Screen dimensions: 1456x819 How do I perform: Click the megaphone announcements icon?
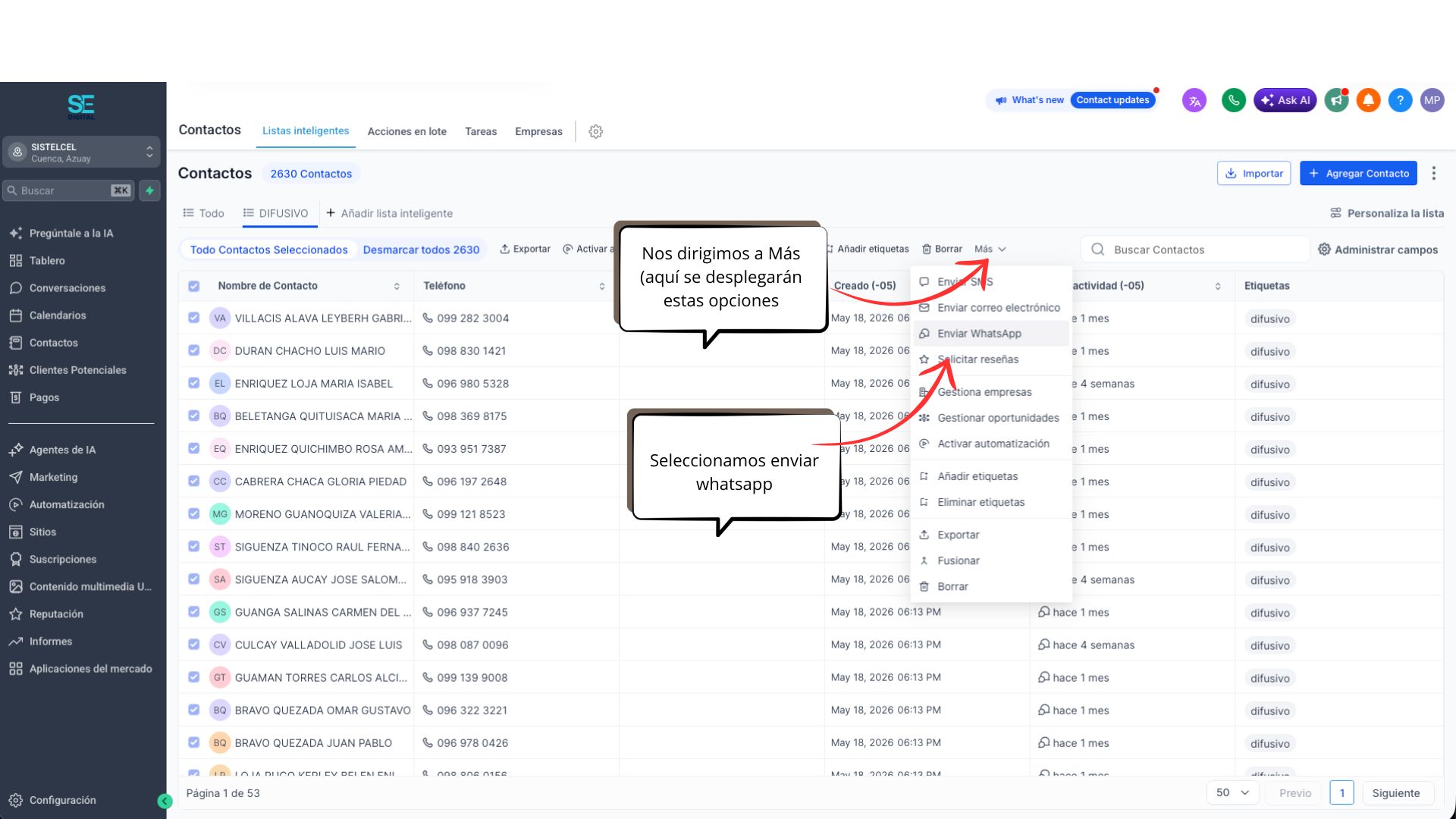1336,100
